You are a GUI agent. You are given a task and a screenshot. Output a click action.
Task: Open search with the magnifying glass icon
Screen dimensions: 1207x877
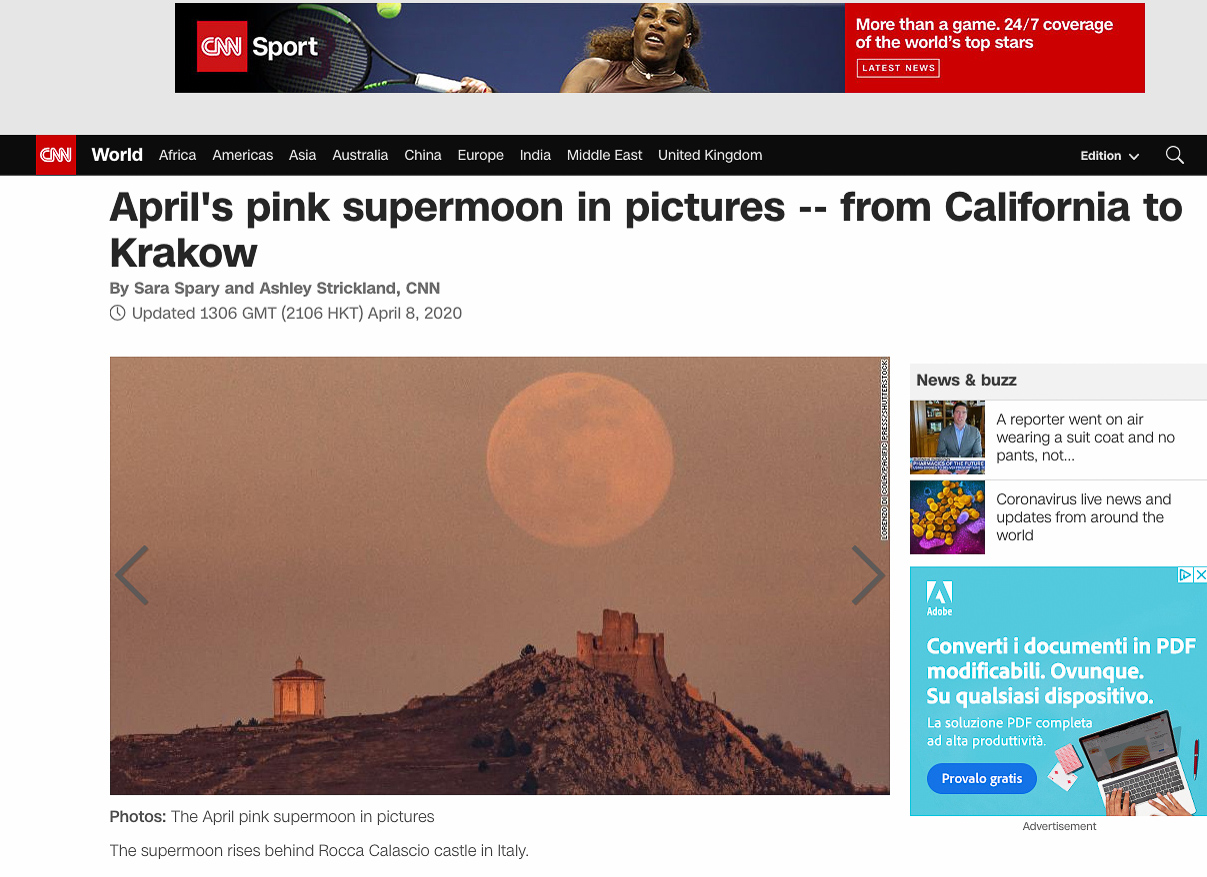(x=1175, y=155)
